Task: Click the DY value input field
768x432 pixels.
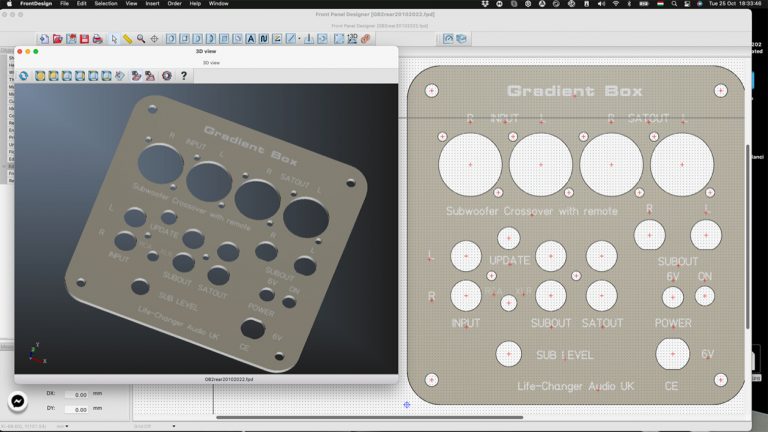Action: click(x=77, y=409)
